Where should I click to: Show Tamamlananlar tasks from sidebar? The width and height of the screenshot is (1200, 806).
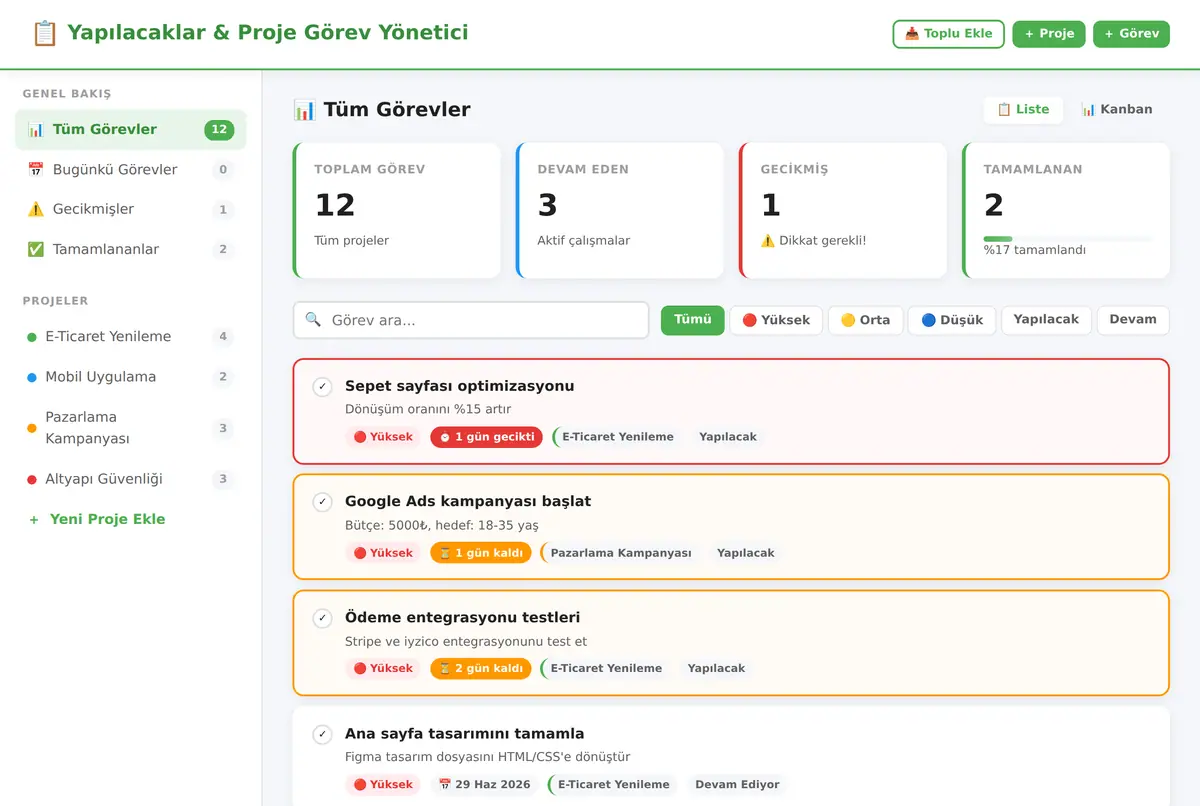[x=131, y=249]
